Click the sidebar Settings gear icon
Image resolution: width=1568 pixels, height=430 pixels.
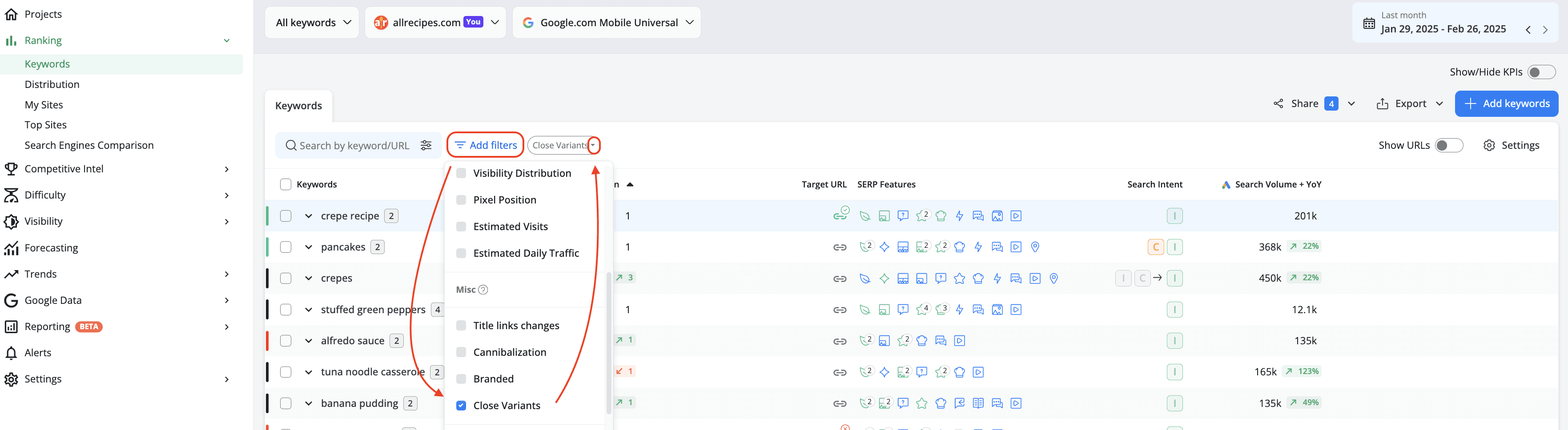(x=11, y=379)
